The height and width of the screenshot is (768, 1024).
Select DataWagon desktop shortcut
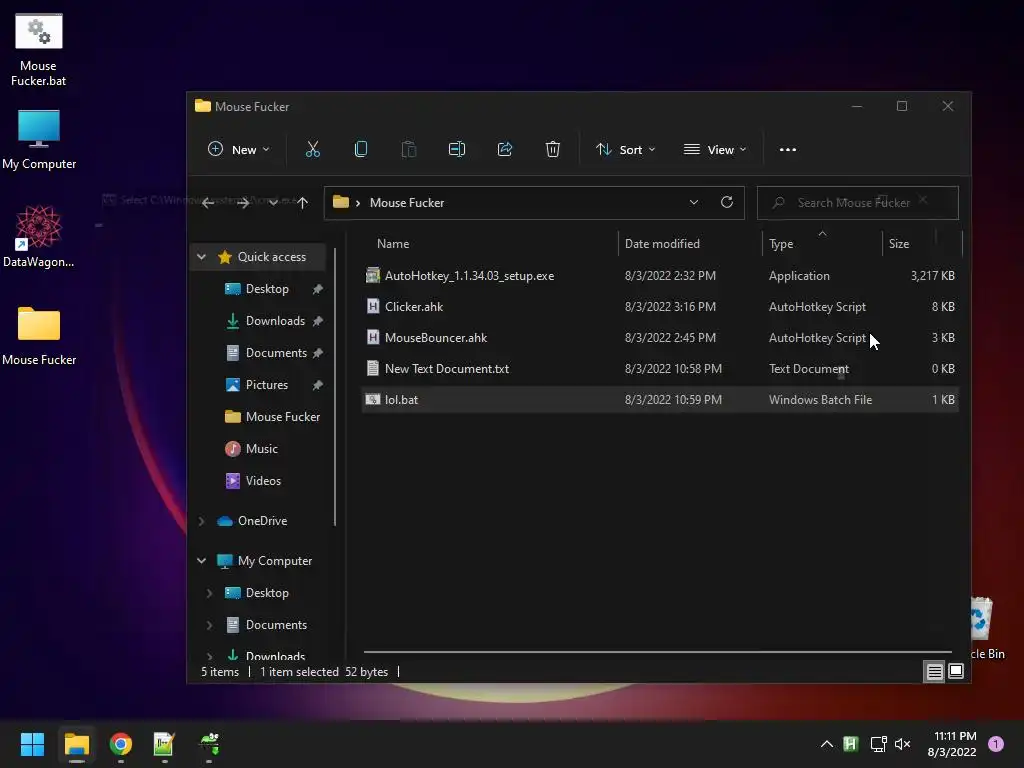39,236
